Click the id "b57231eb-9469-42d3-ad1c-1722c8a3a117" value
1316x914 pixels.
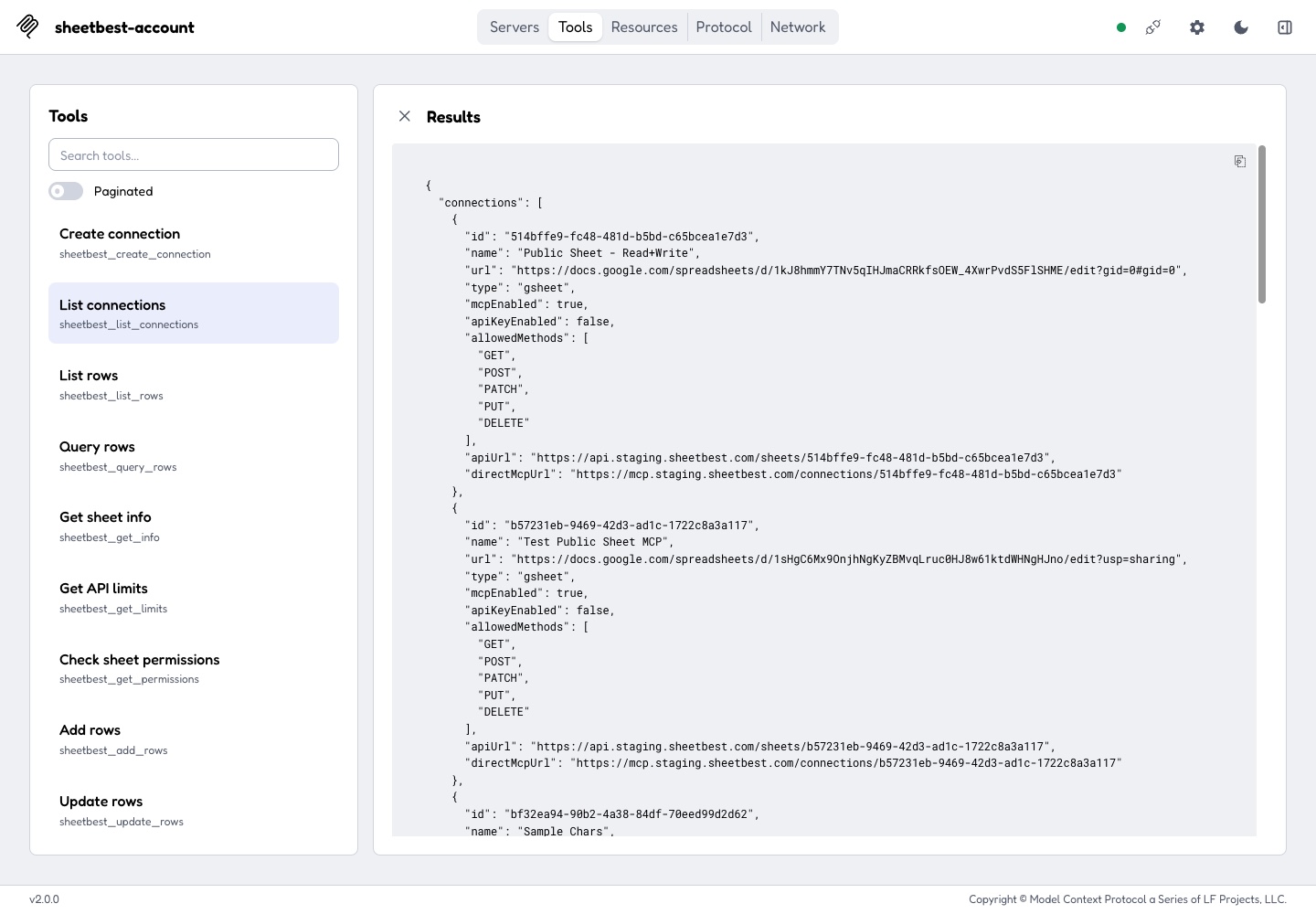click(628, 526)
